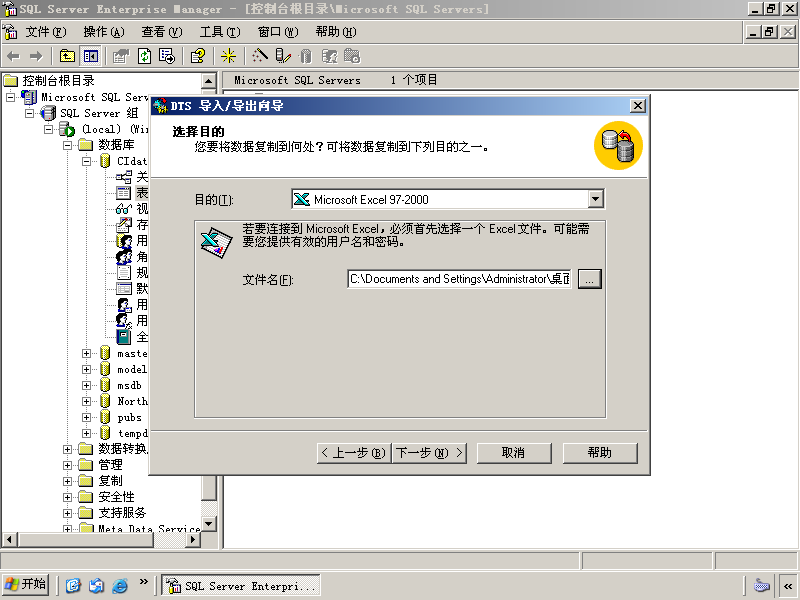Collapse the (local) server node
Viewport: 800px width, 600px height.
point(48,129)
